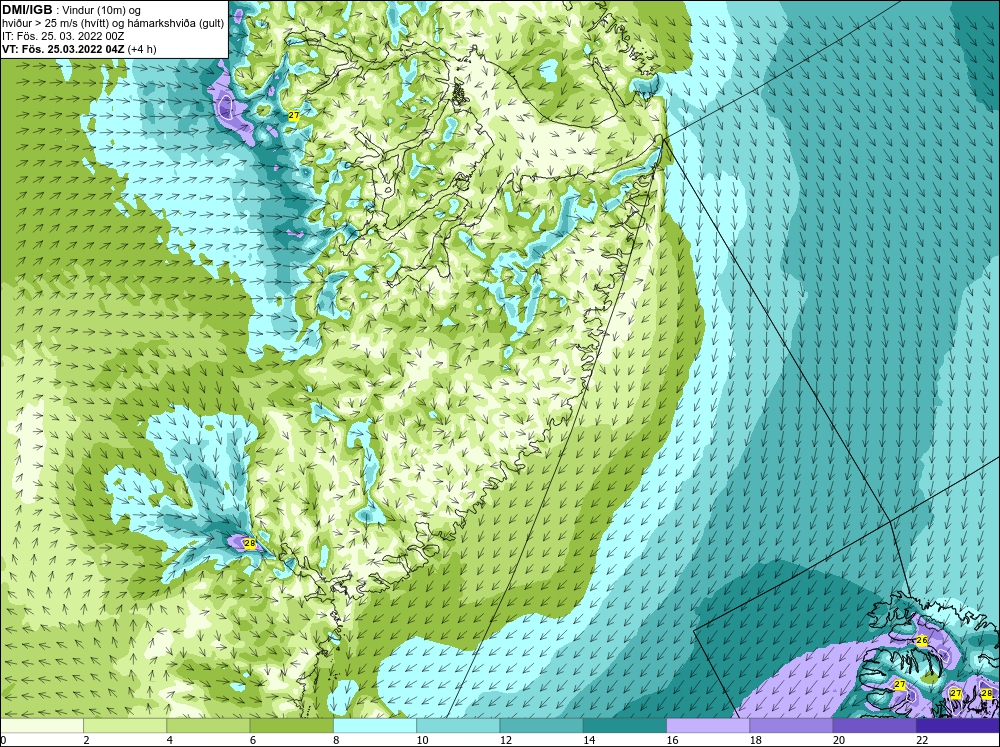Screen dimensions: 1000x747
Task: Click the light lavender 16–18 m/s legend swatch
Action: click(708, 726)
